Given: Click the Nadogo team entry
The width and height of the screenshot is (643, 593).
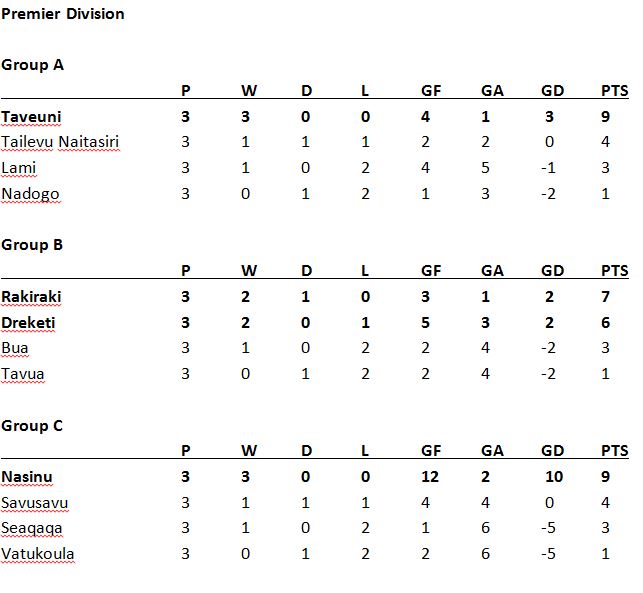Looking at the screenshot, I should pyautogui.click(x=30, y=194).
